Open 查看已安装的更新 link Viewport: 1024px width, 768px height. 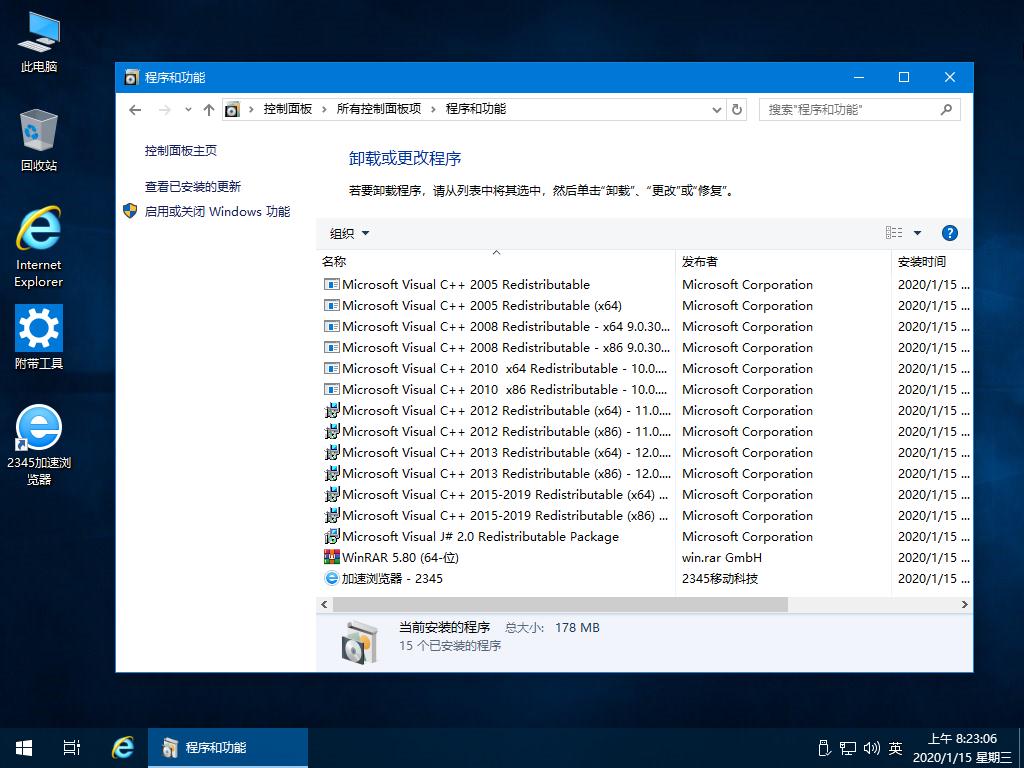tap(193, 187)
